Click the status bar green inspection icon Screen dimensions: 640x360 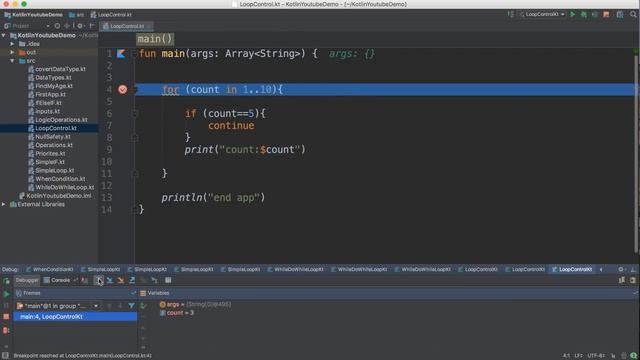pyautogui.click(x=633, y=356)
